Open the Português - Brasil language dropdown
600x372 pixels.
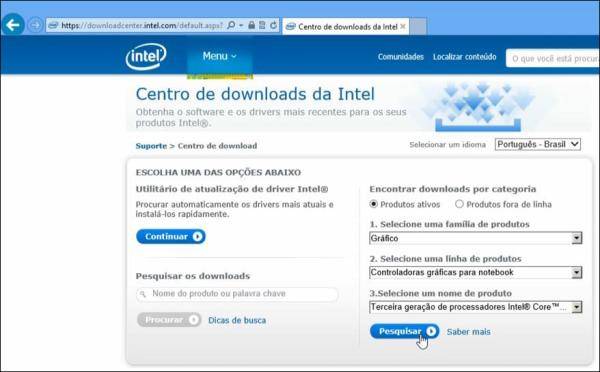538,144
